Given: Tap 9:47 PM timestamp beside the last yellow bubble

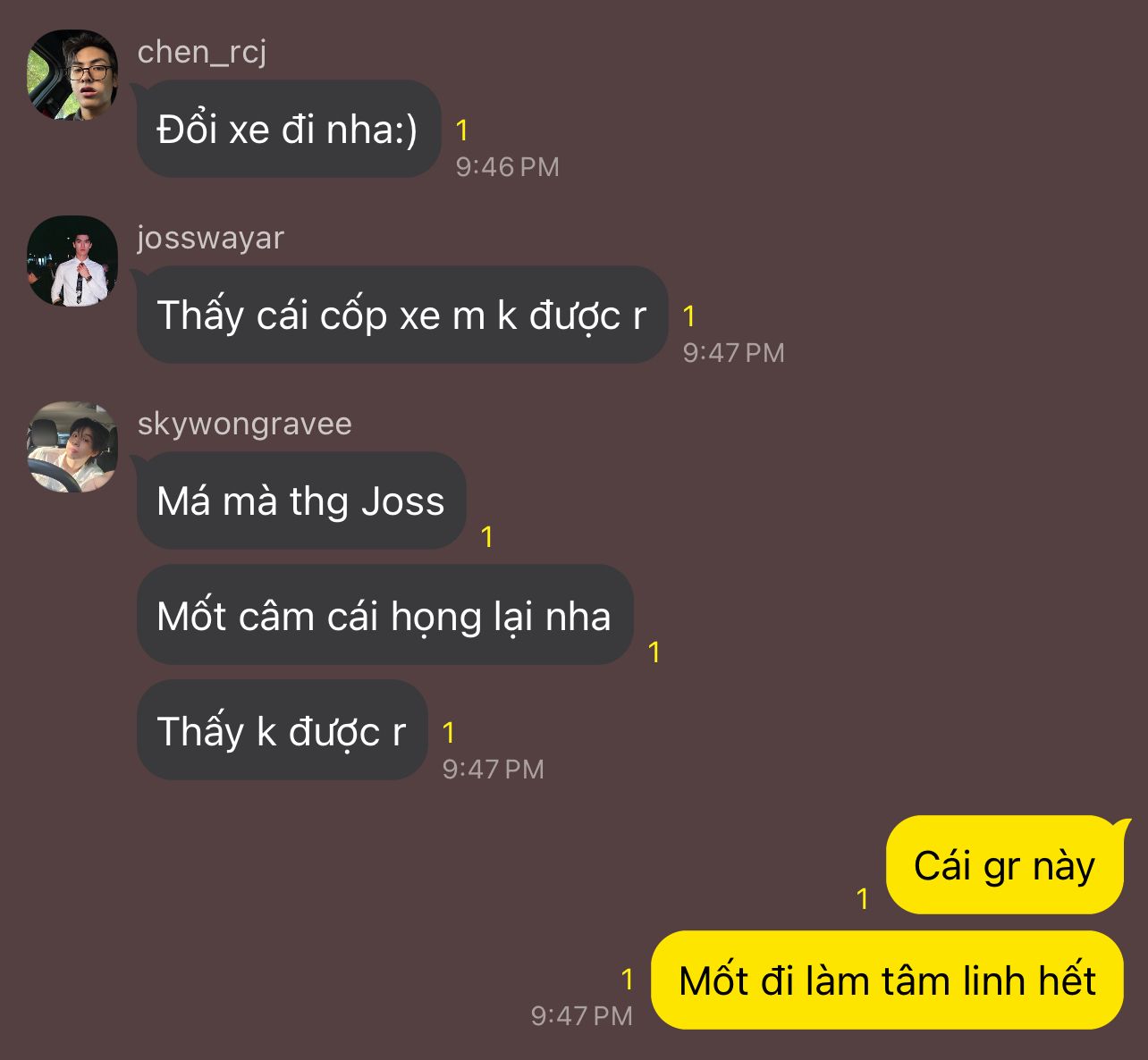Looking at the screenshot, I should coord(582,1016).
